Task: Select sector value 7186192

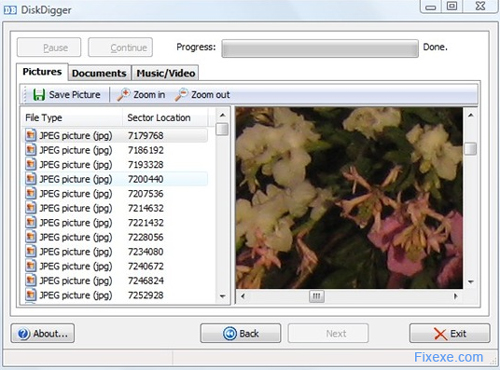Action: 146,150
